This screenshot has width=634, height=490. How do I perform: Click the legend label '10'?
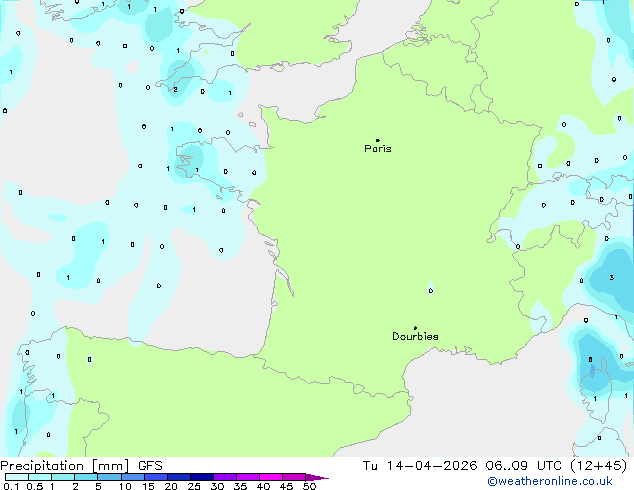coord(125,486)
